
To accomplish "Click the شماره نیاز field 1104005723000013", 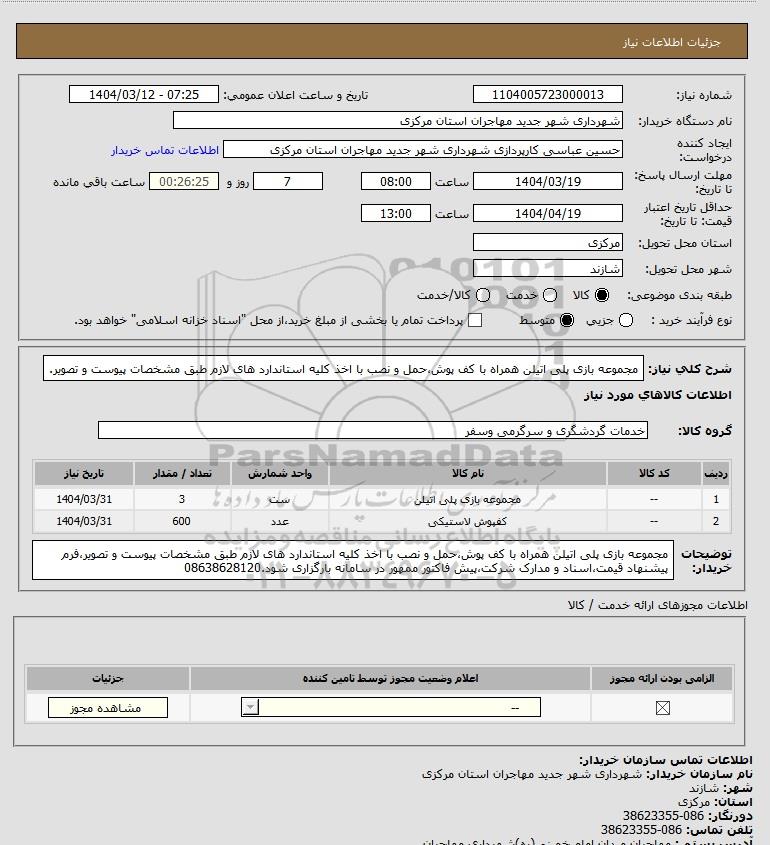I will point(547,94).
